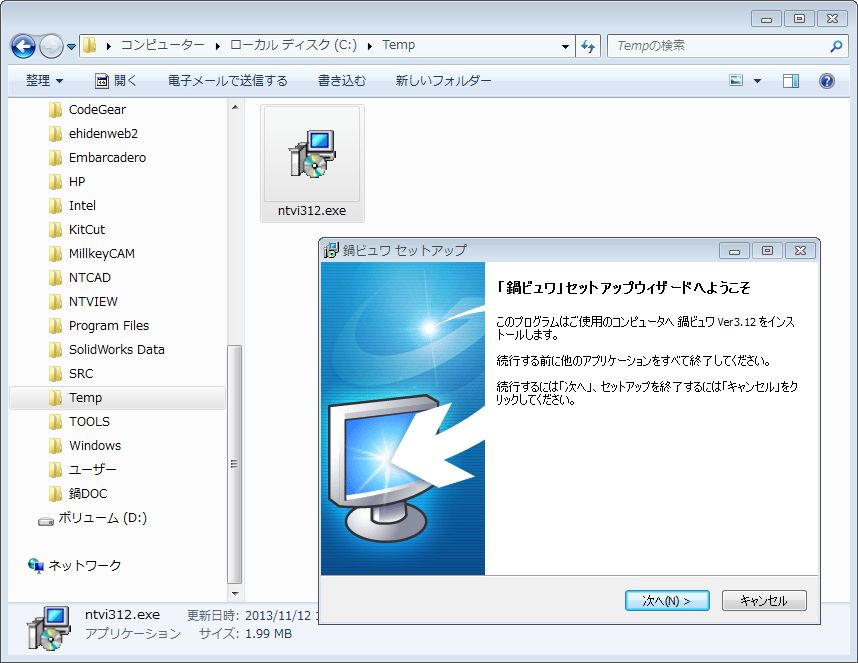Minimize the 鍋ビュワ セットアップ dialog
858x663 pixels.
tap(734, 251)
